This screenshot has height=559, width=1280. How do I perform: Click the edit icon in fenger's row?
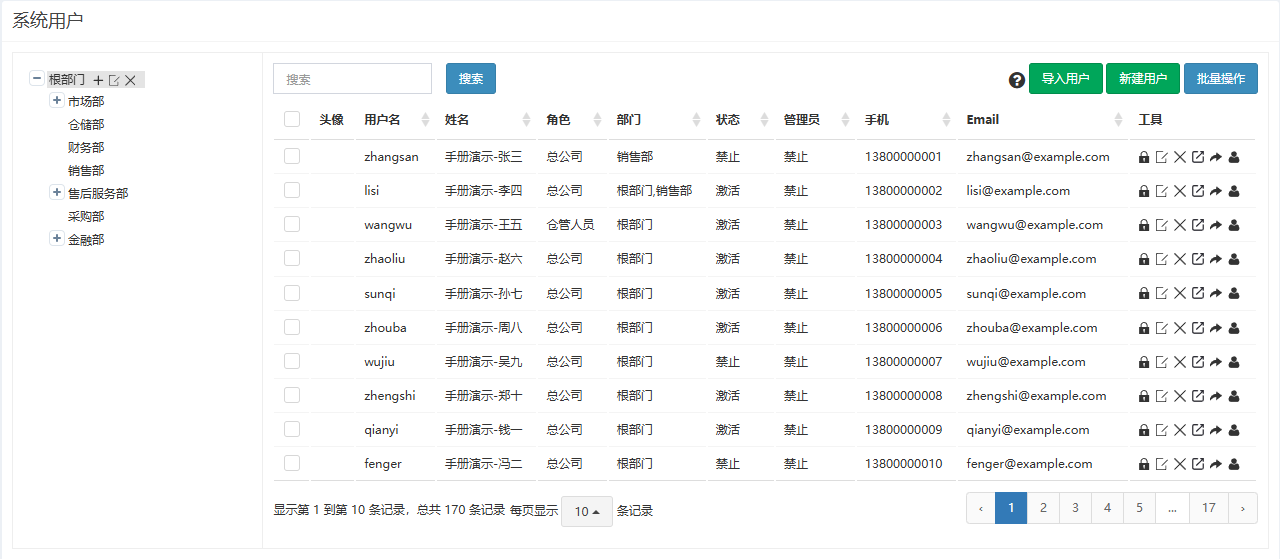1161,464
